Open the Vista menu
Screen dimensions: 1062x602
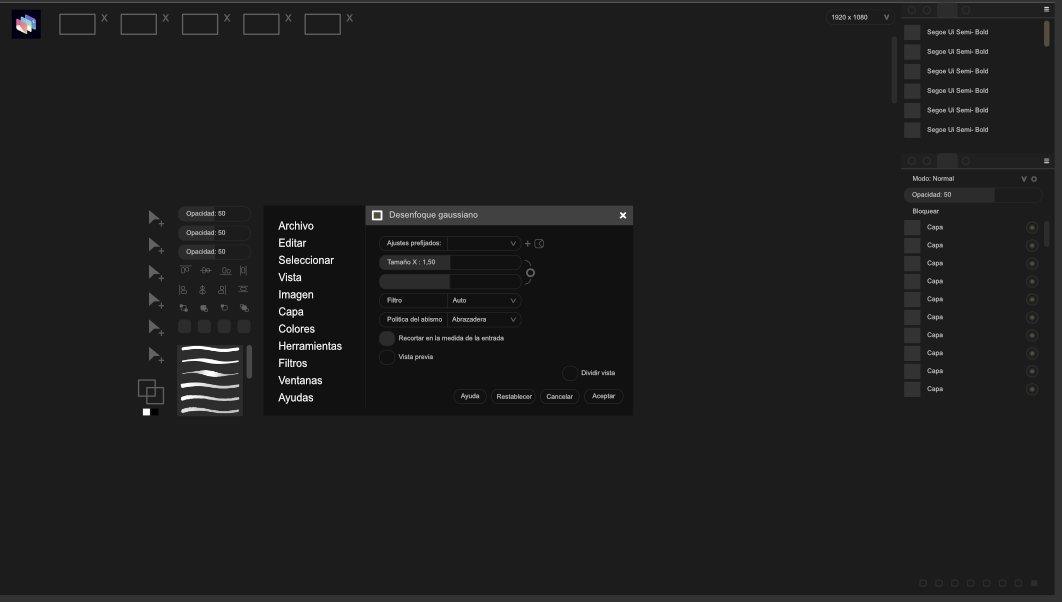point(290,278)
